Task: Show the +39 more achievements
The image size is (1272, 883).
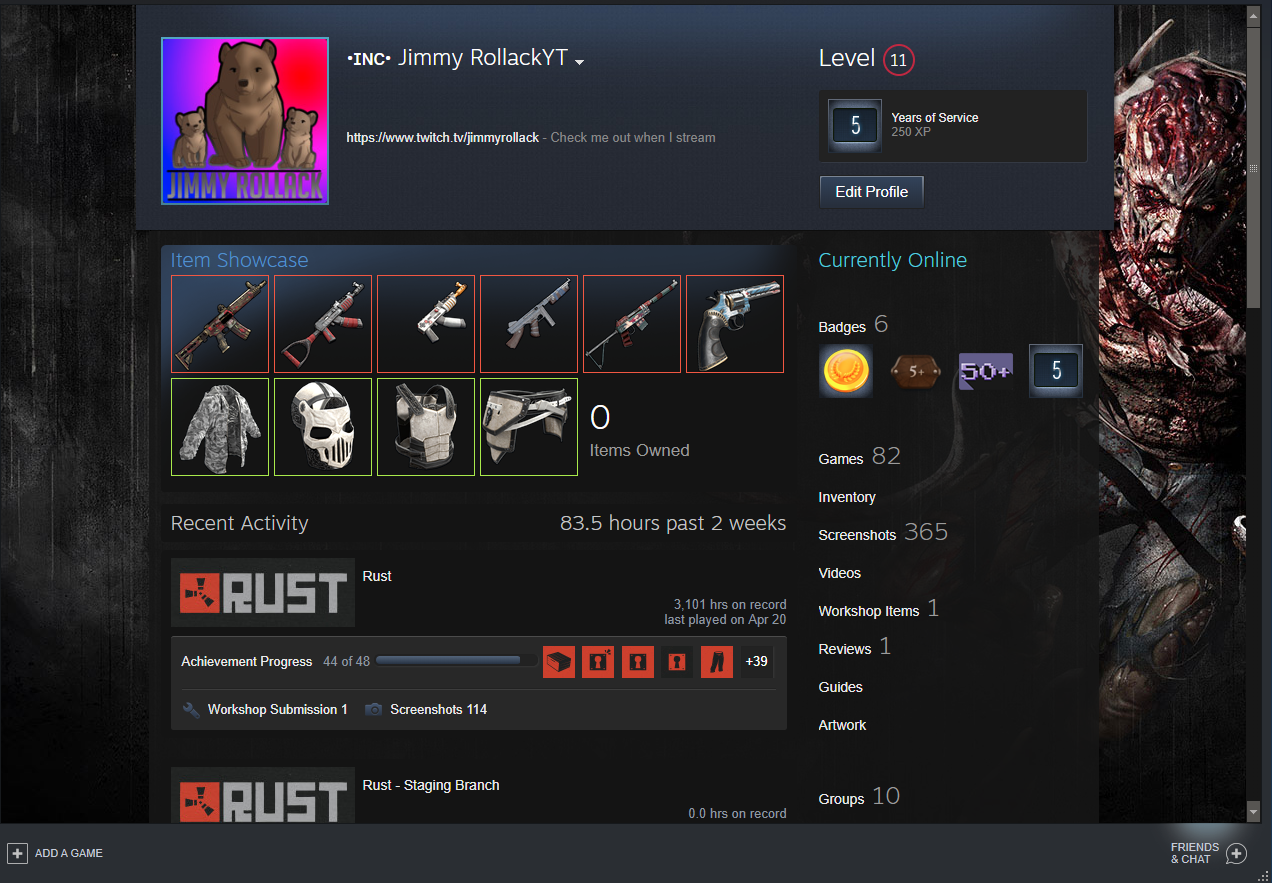Action: 756,661
